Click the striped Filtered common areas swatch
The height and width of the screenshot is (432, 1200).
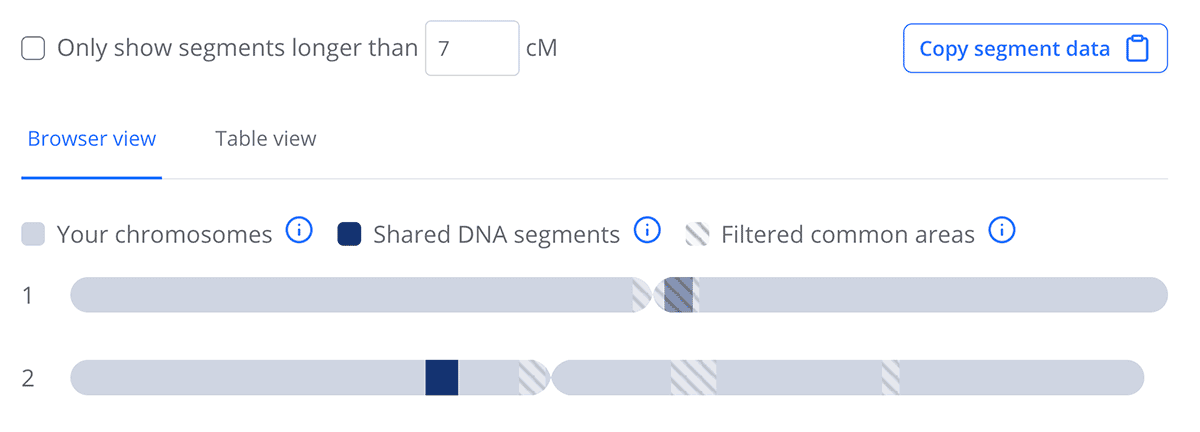coord(697,235)
